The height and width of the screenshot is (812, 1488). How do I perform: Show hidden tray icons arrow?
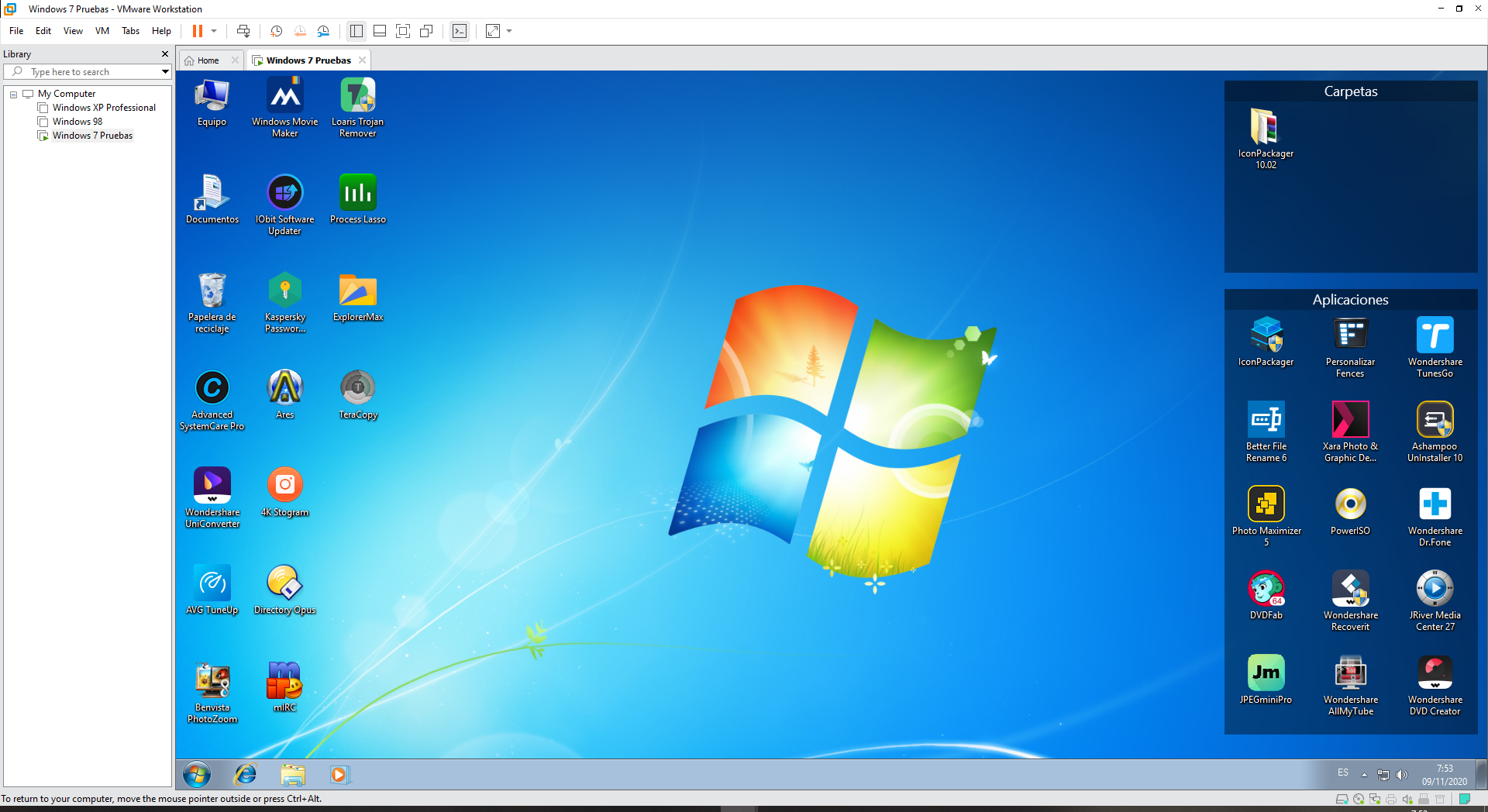[x=1364, y=775]
